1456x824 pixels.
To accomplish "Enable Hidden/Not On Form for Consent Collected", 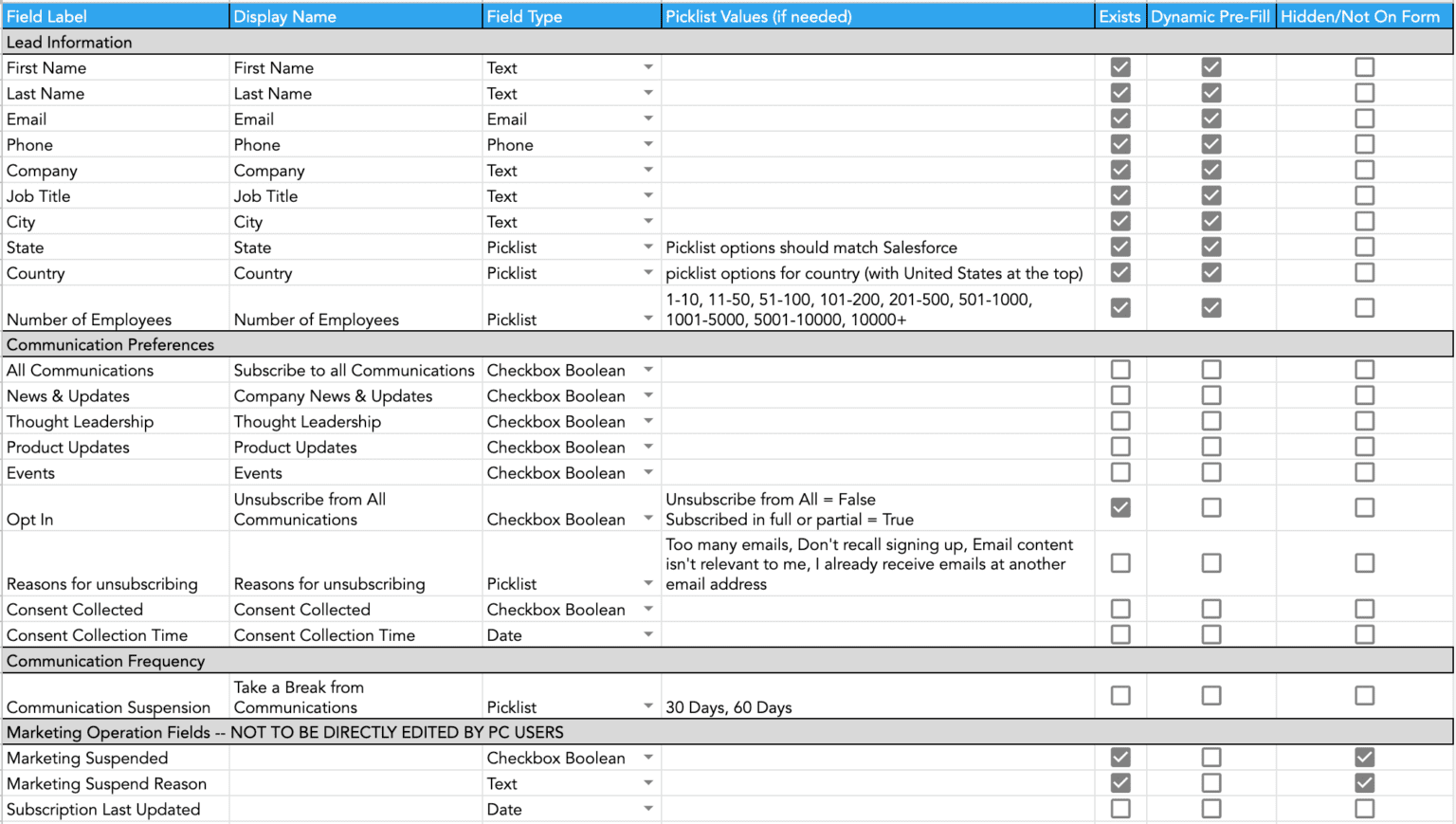I will tap(1364, 609).
